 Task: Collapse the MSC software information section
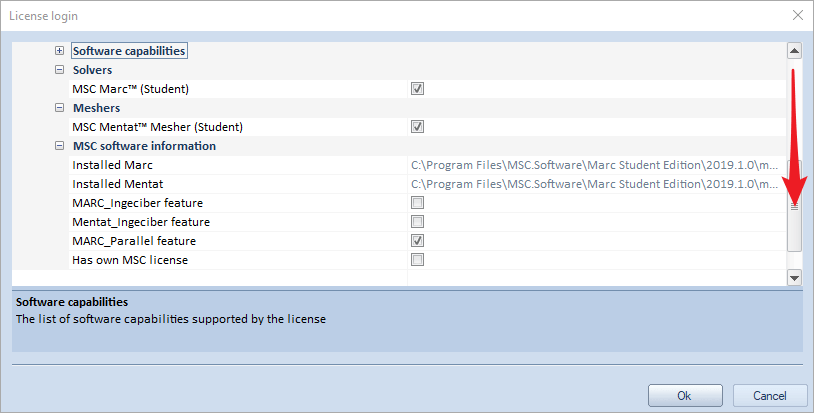[60, 146]
